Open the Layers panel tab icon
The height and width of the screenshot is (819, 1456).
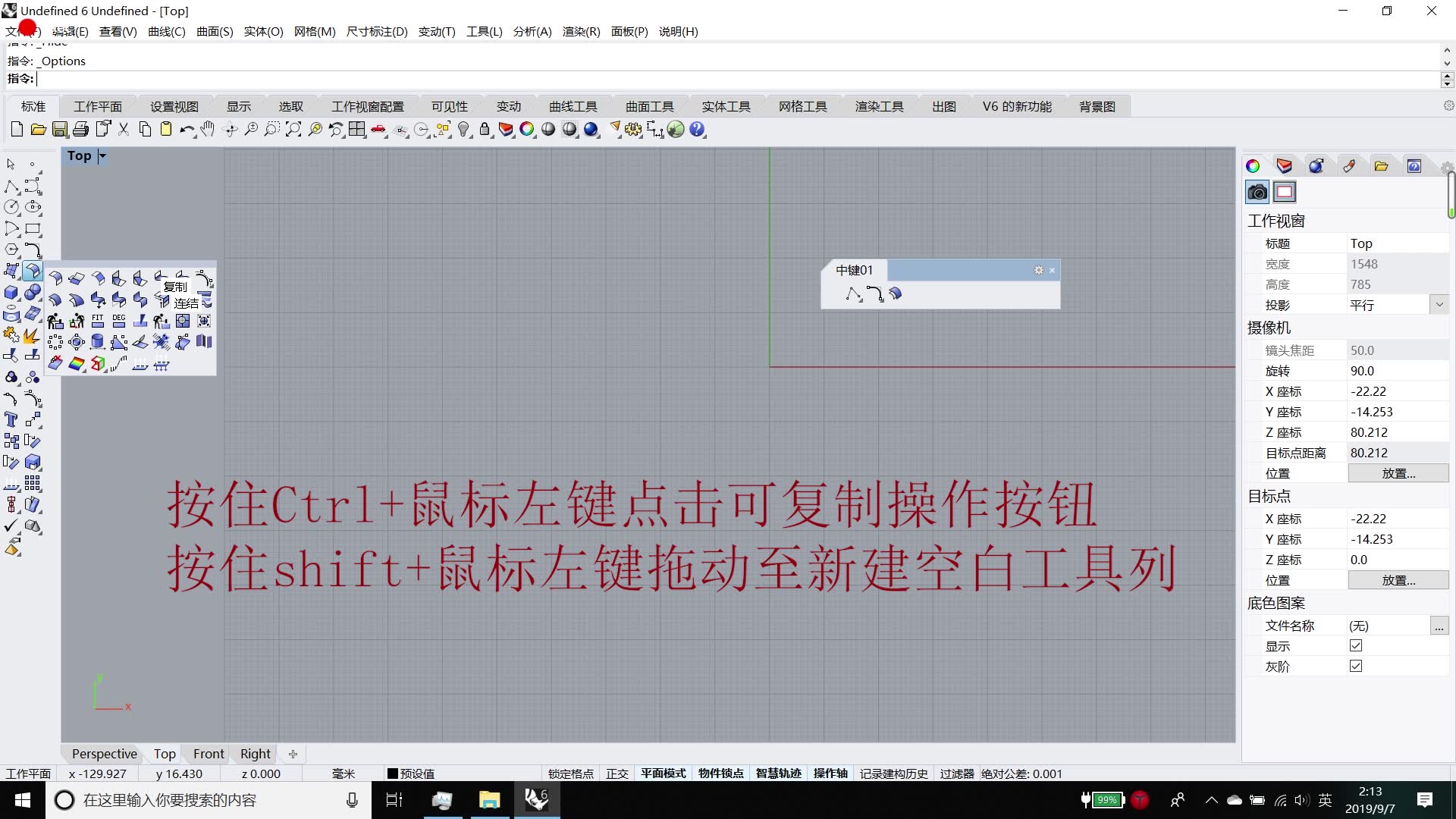[x=1284, y=166]
